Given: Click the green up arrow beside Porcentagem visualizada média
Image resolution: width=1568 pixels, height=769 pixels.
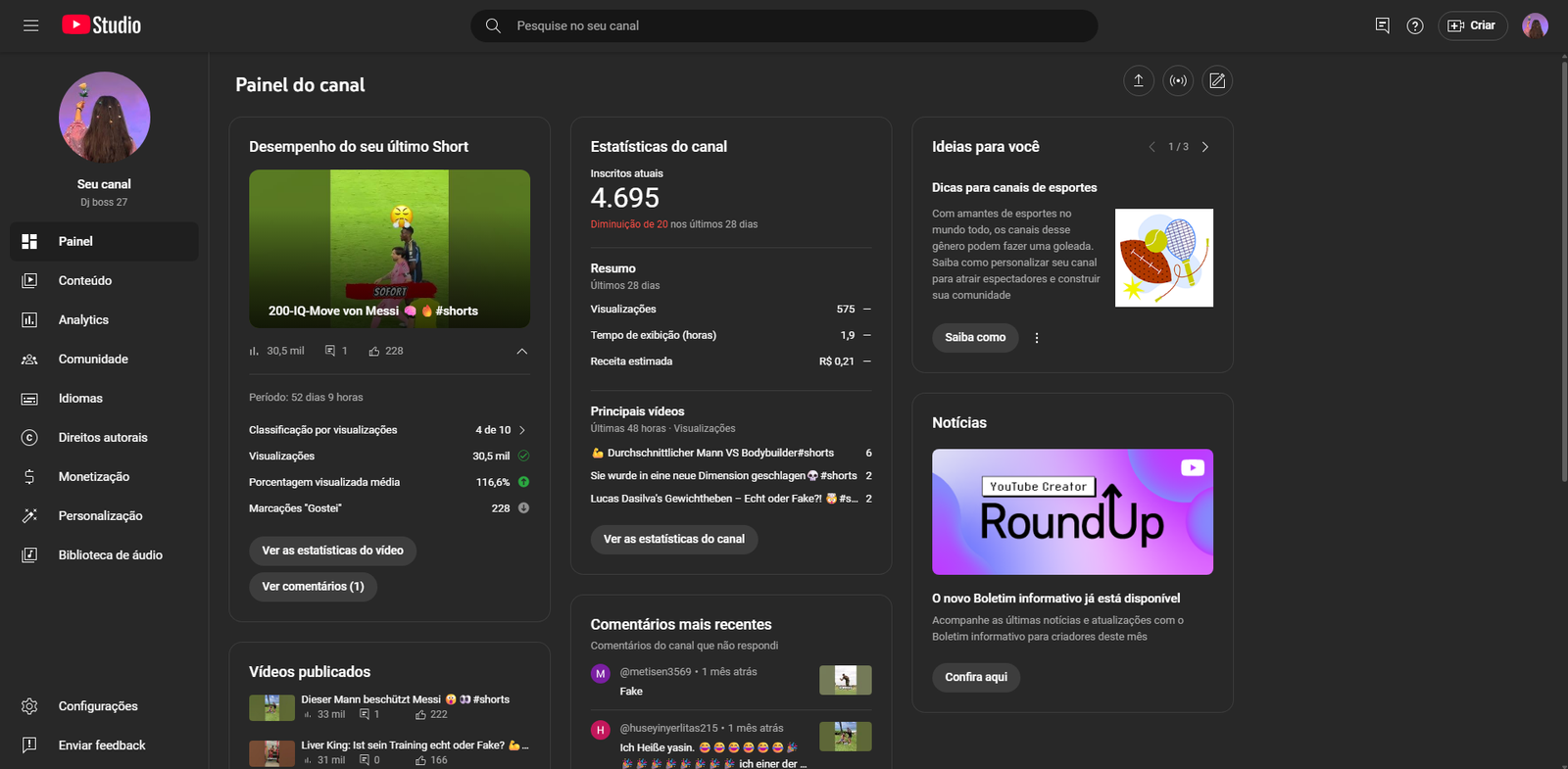Looking at the screenshot, I should [523, 482].
